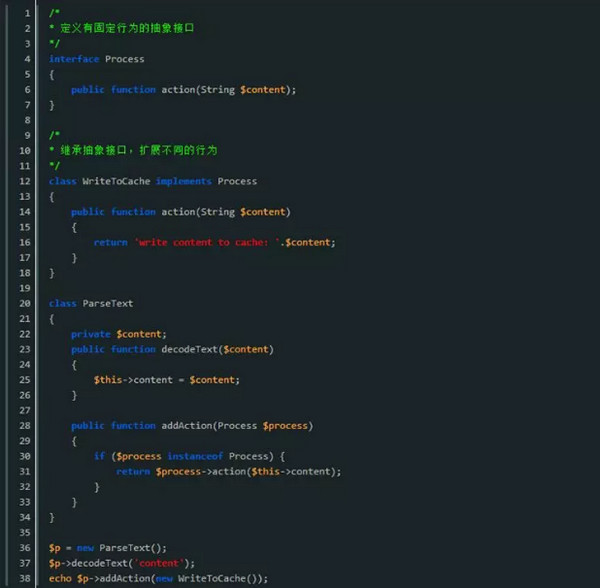
Task: Click line number 1 in the gutter
Action: click(25, 13)
